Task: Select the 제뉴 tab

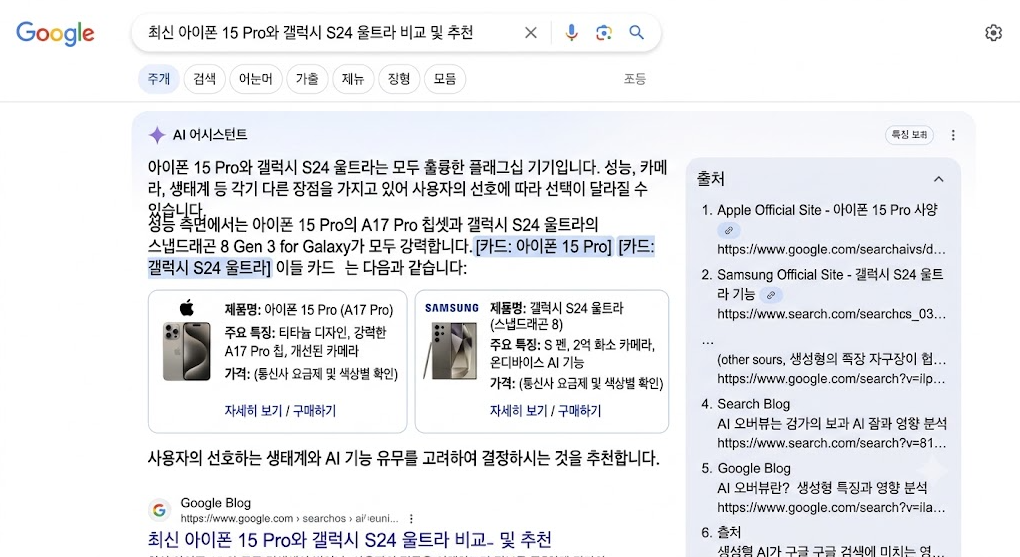Action: [x=353, y=79]
